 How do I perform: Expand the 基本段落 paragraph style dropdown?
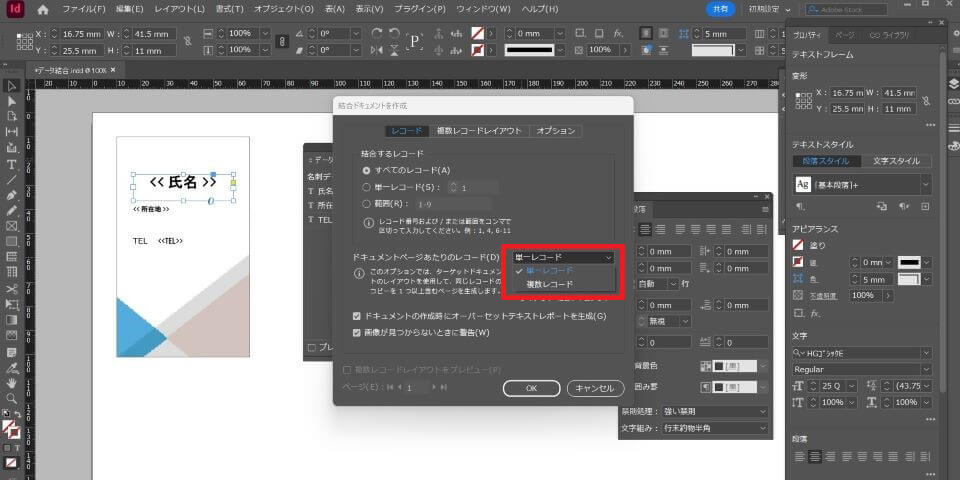click(x=927, y=184)
